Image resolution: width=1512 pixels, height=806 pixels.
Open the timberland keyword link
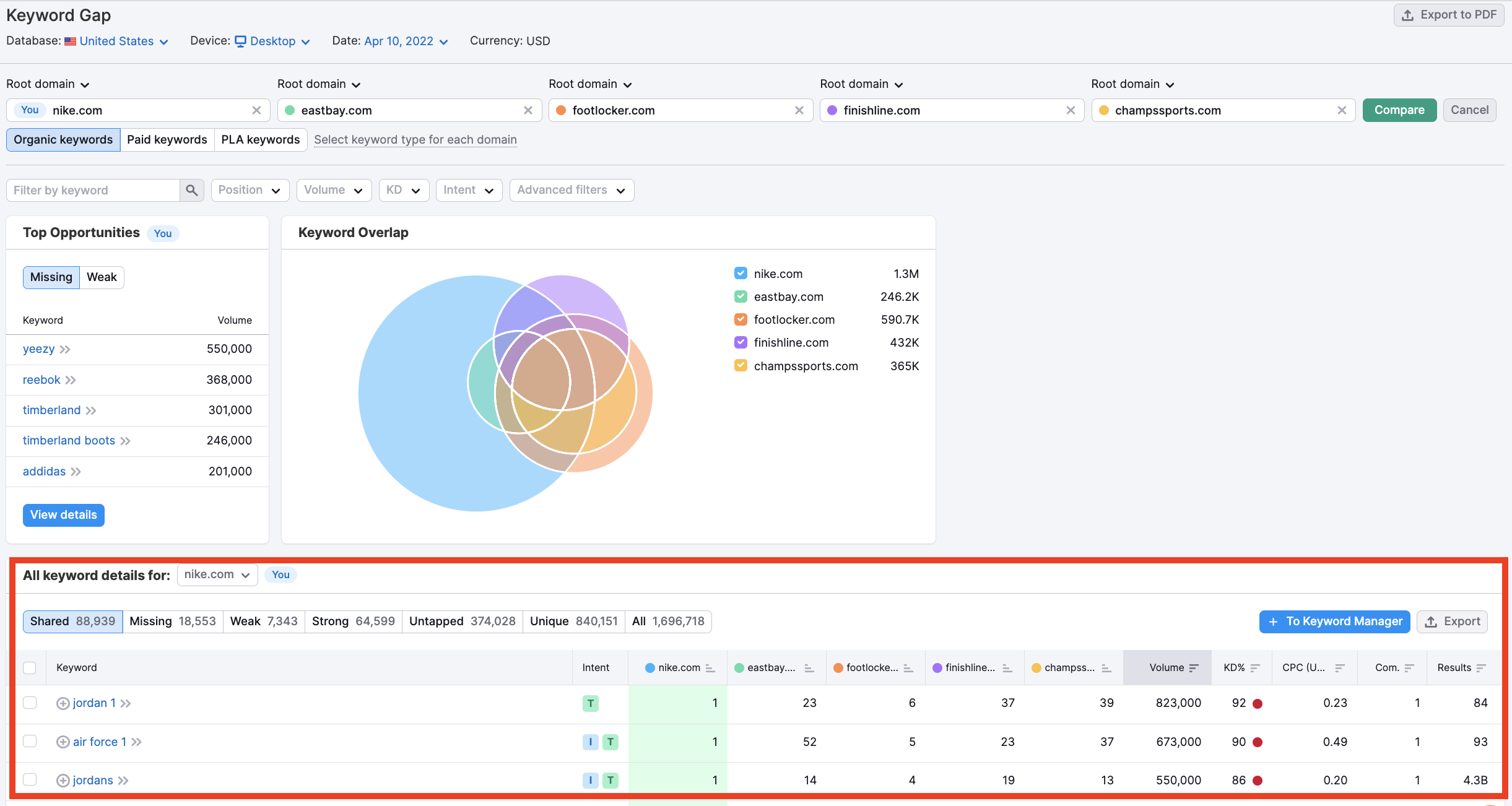(x=52, y=410)
